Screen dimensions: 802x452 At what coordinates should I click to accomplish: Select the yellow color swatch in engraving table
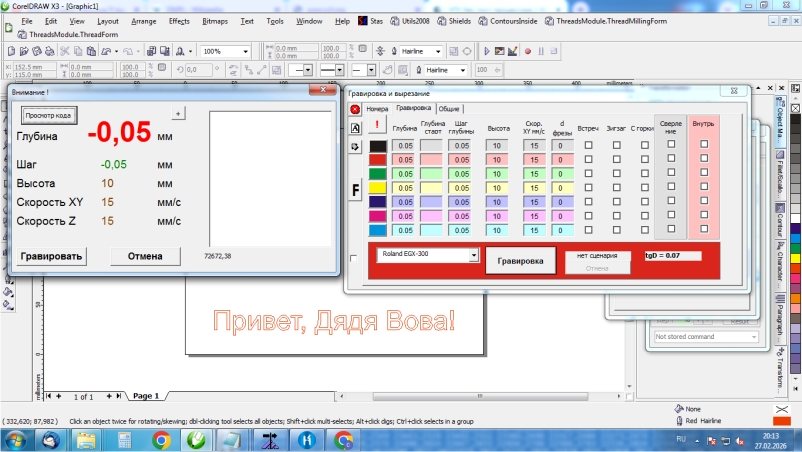click(378, 187)
